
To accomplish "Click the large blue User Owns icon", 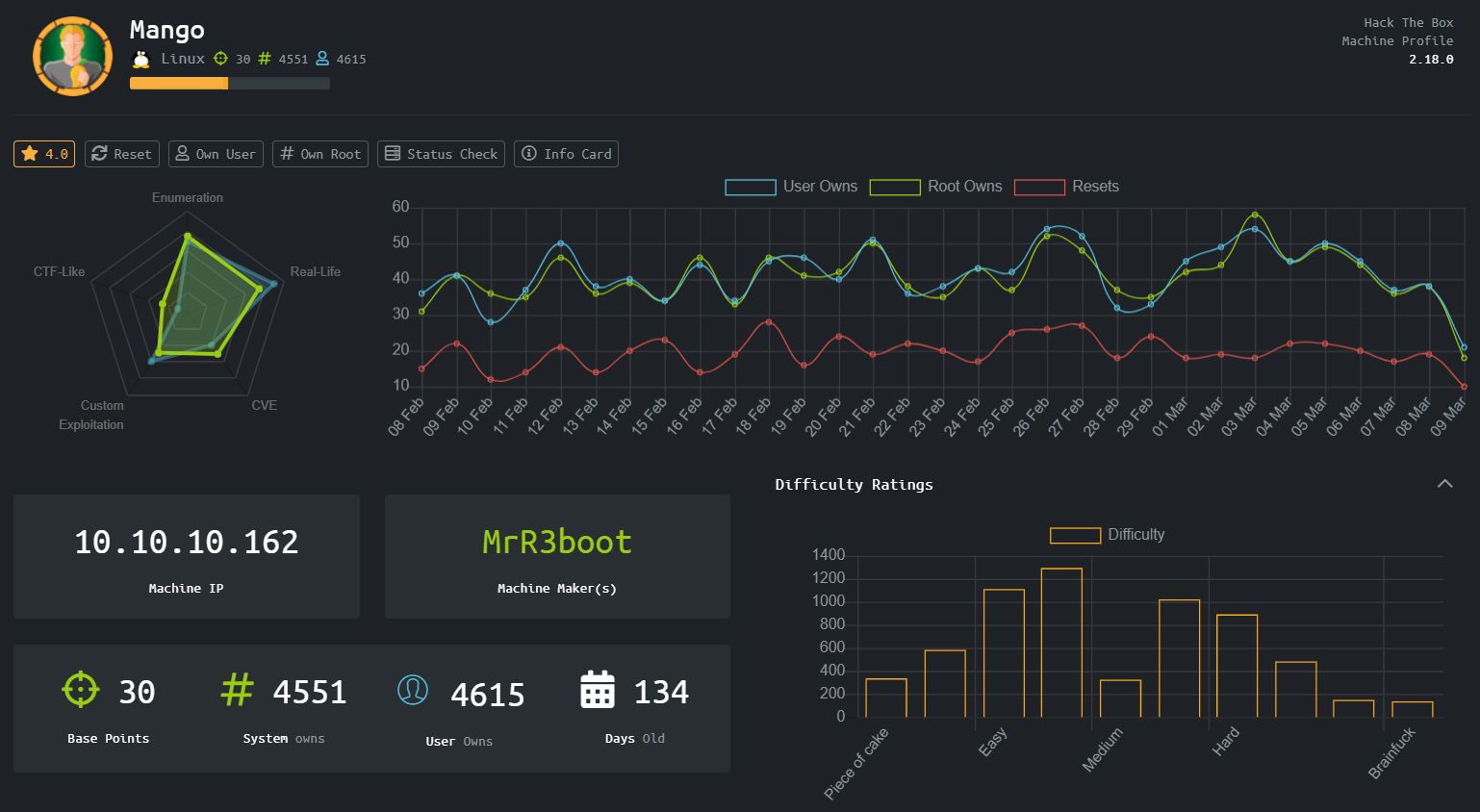I will (413, 689).
